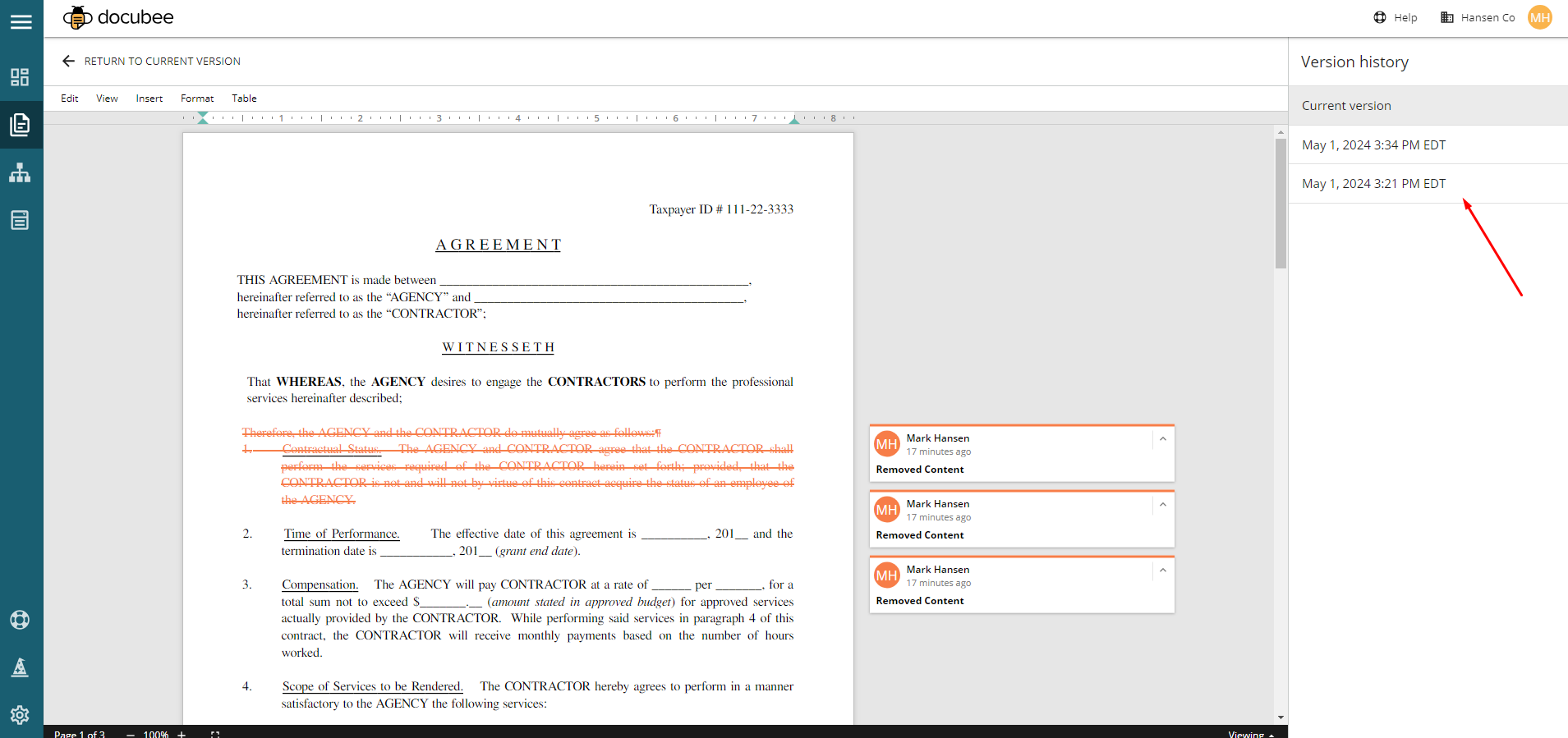
Task: Click the scrollbar down arrow
Action: tap(1281, 717)
